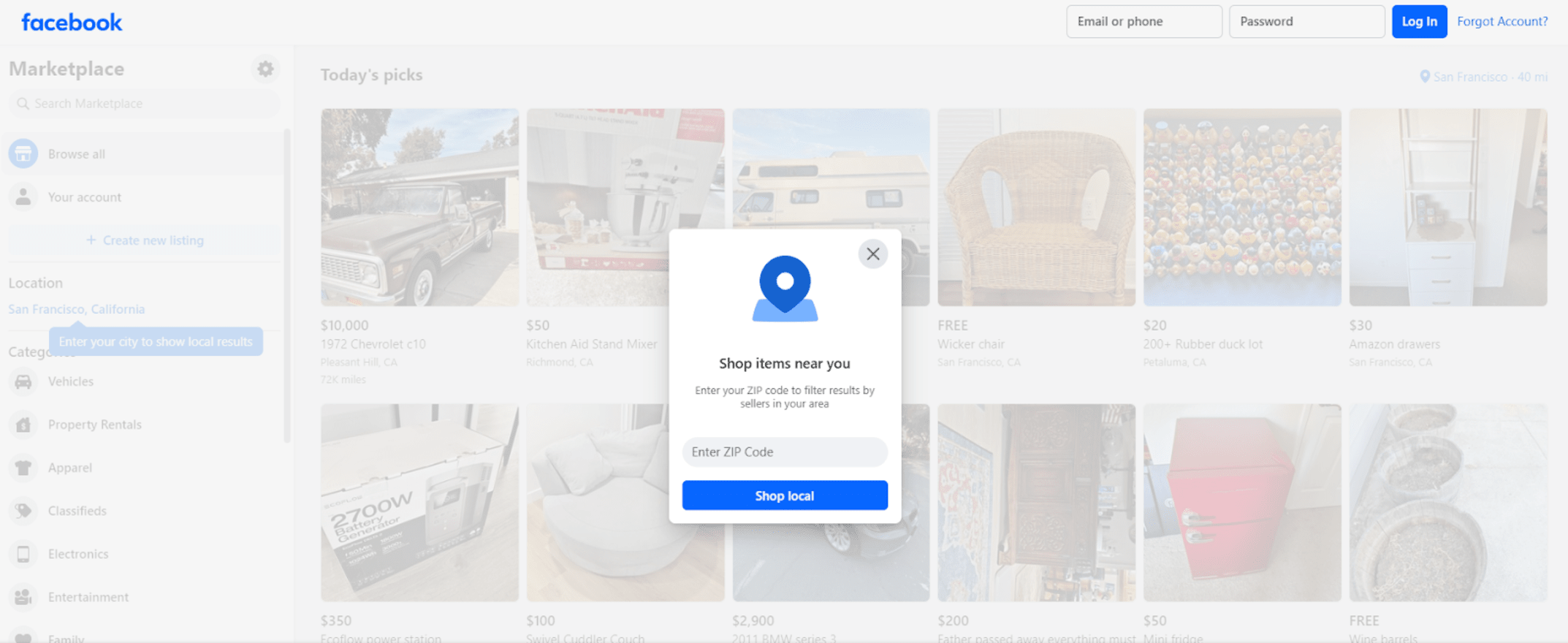Select the Browse all label
Screen dimensions: 1568x643
tap(77, 154)
